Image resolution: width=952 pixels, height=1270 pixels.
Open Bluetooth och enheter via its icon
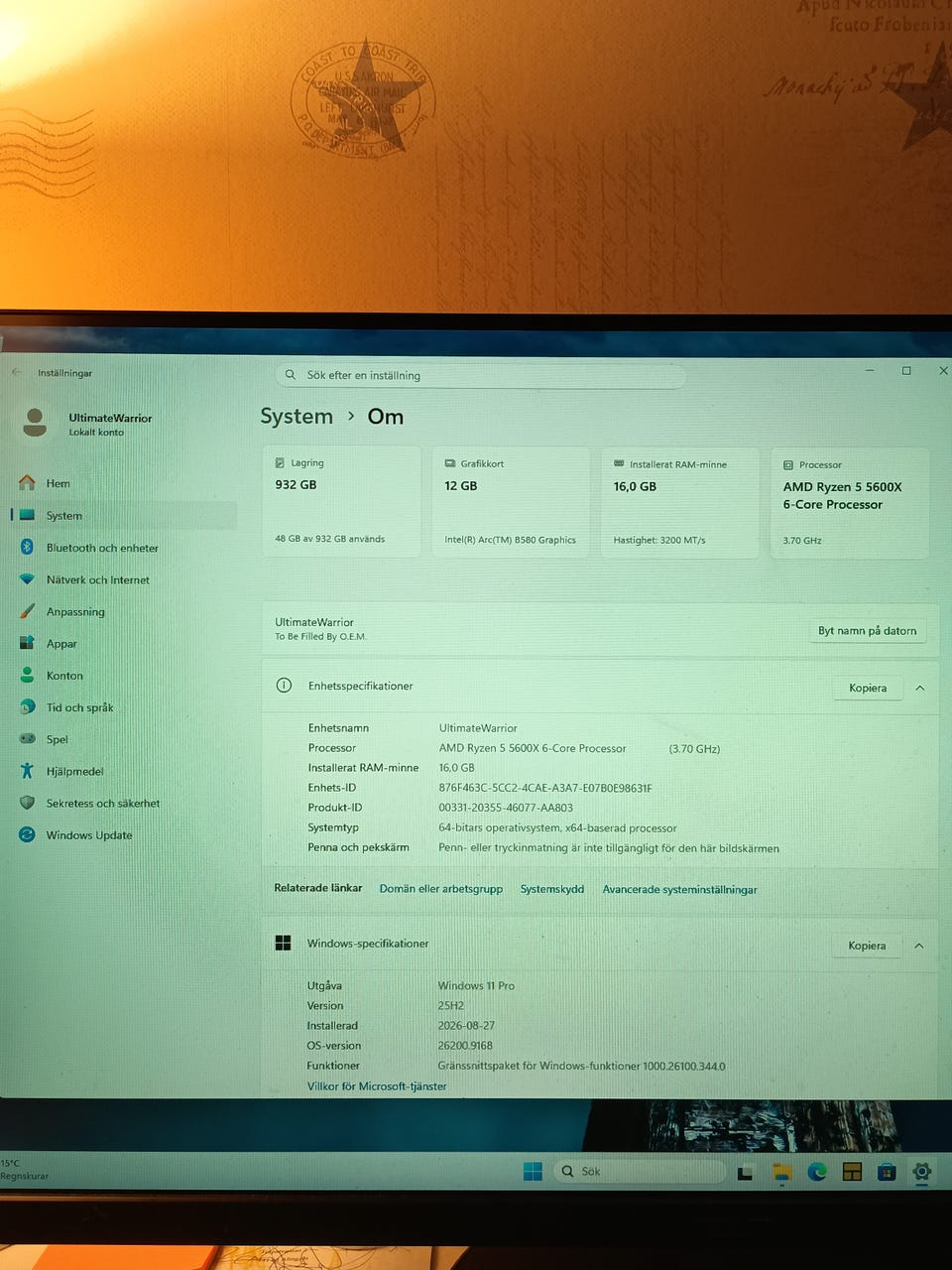point(27,548)
